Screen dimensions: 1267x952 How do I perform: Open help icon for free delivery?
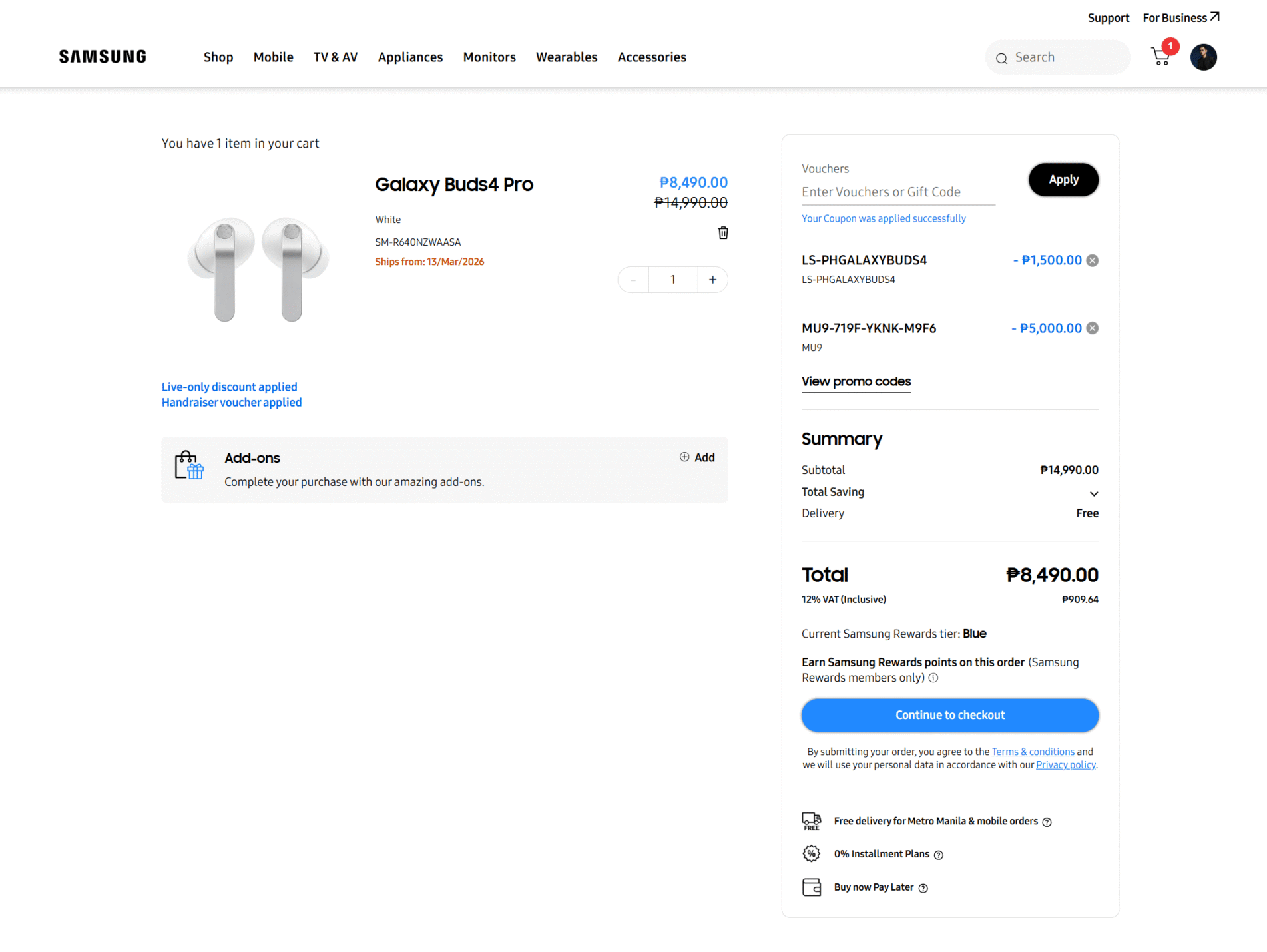[x=1047, y=822]
